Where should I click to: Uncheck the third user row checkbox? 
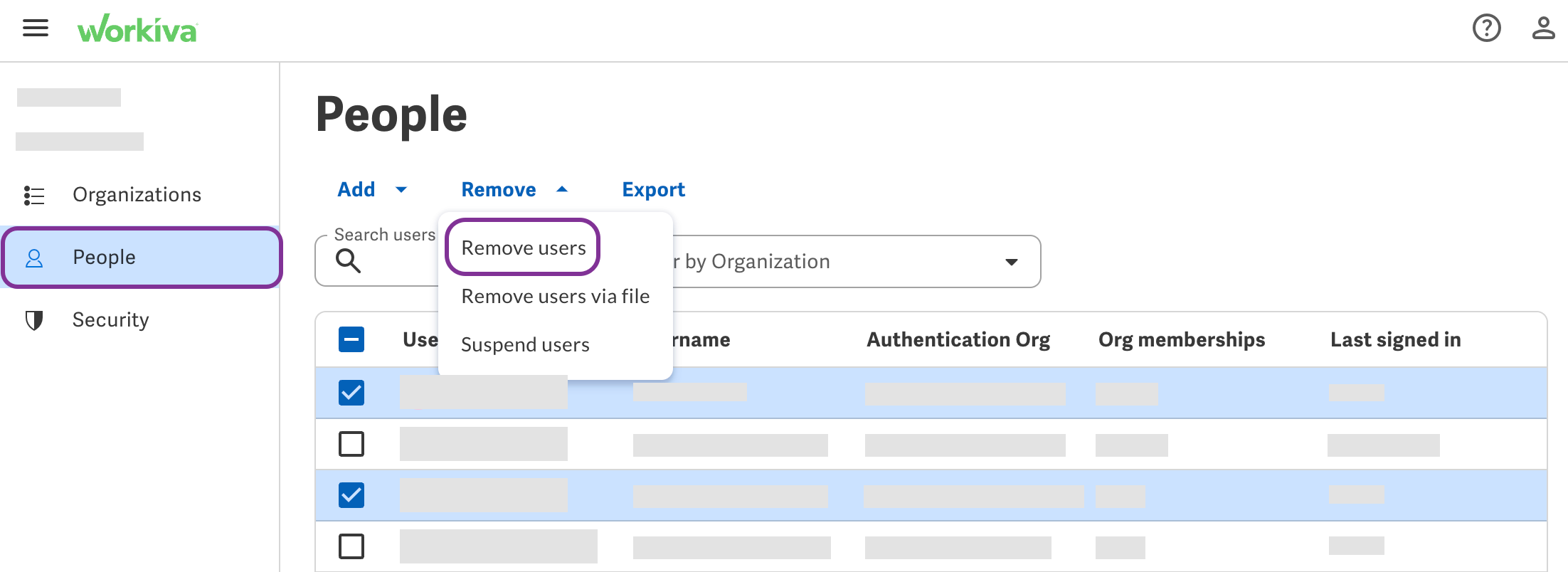(x=351, y=495)
